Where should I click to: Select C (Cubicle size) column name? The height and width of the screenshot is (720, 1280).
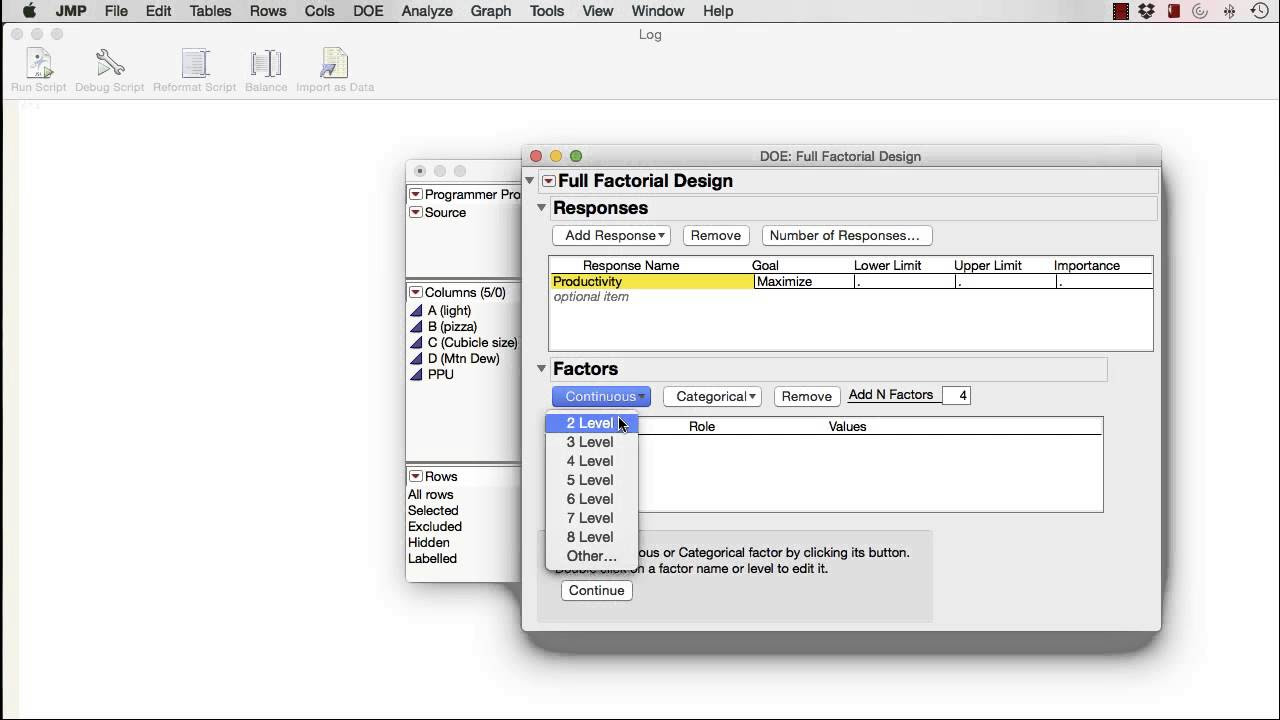(473, 343)
